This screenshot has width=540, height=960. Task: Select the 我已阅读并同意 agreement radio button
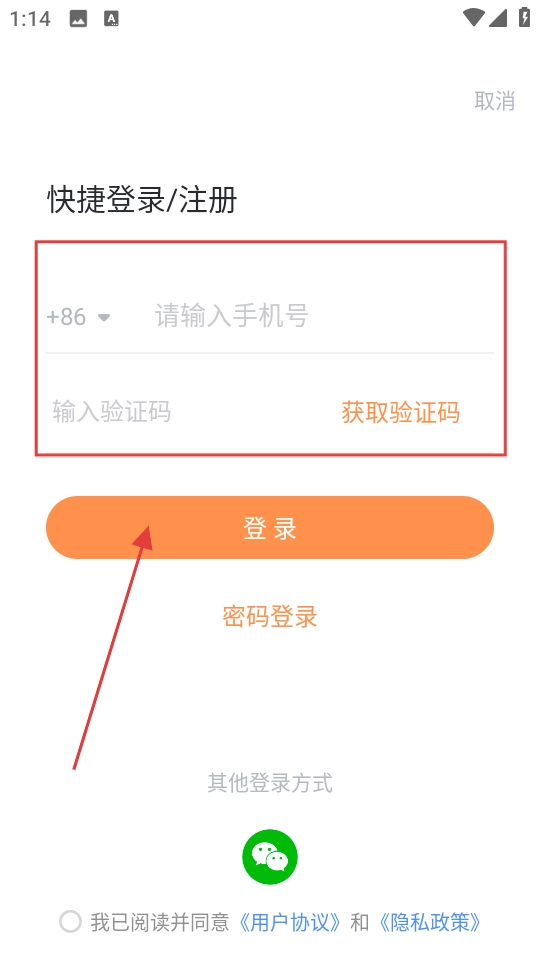[x=70, y=921]
